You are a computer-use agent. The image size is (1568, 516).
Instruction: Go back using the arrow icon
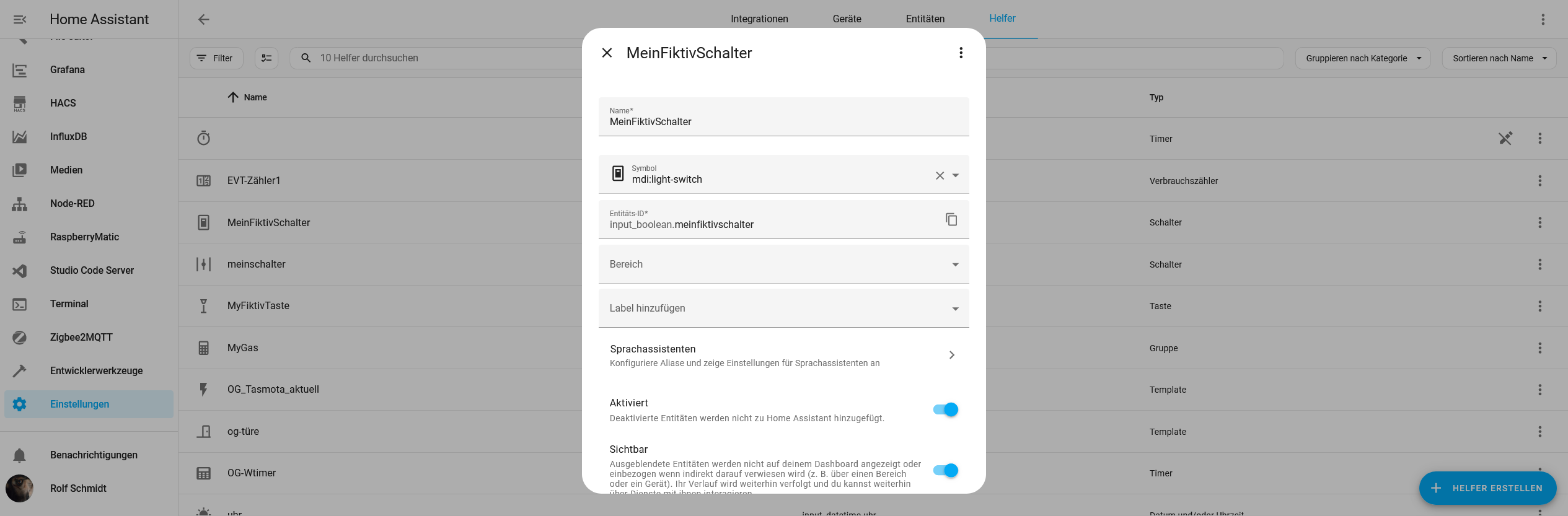click(203, 19)
